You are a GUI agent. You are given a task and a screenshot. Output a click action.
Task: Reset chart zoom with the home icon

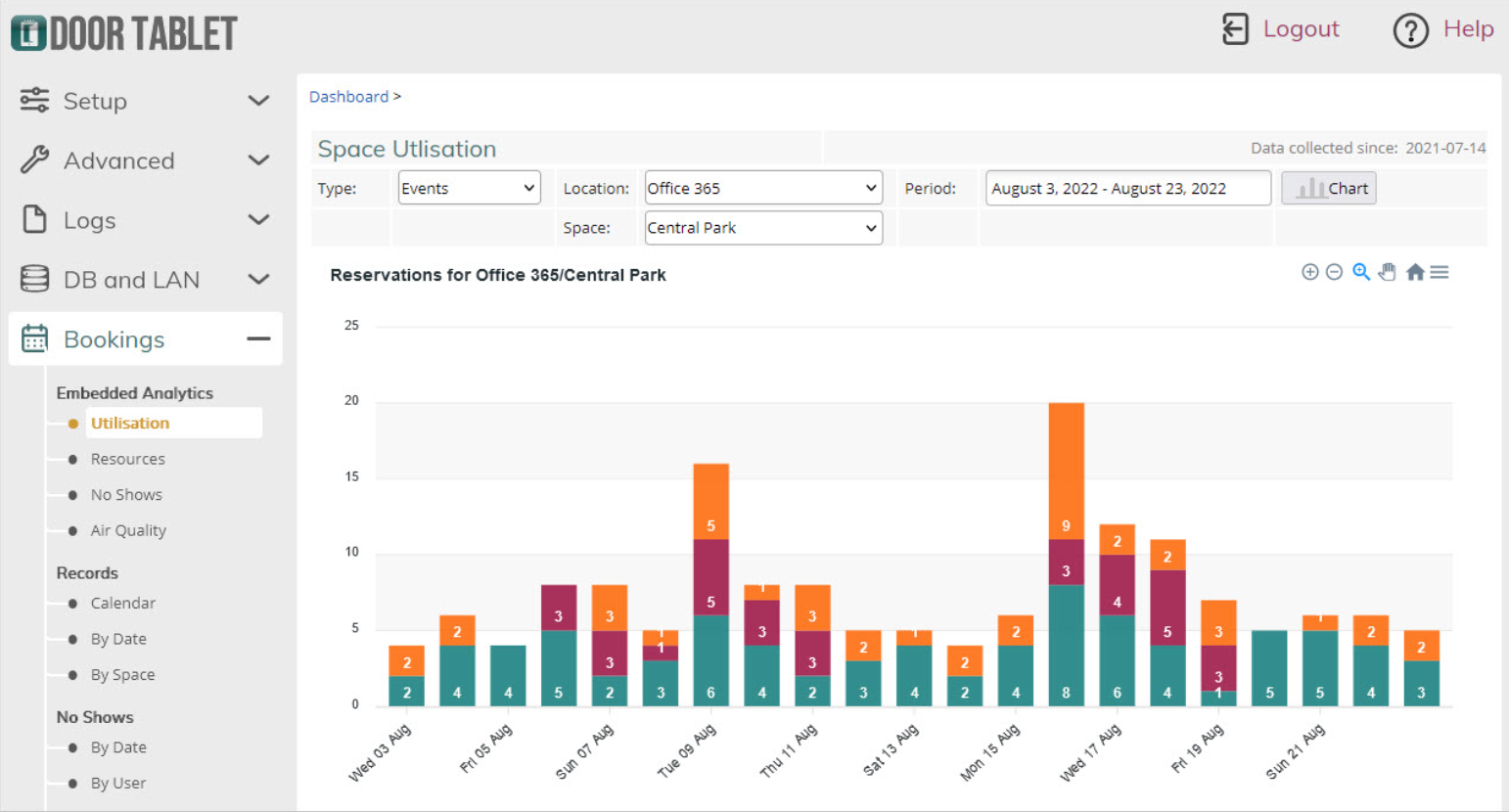(1415, 272)
